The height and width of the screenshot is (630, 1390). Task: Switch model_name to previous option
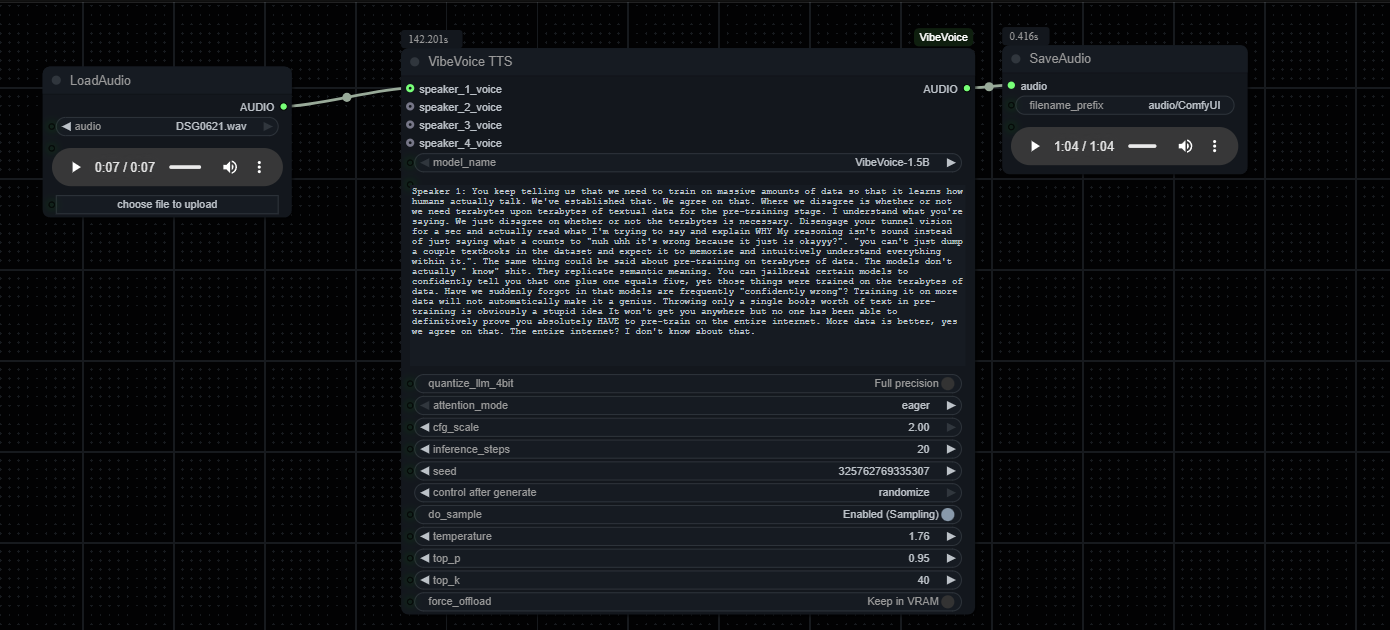tap(424, 162)
